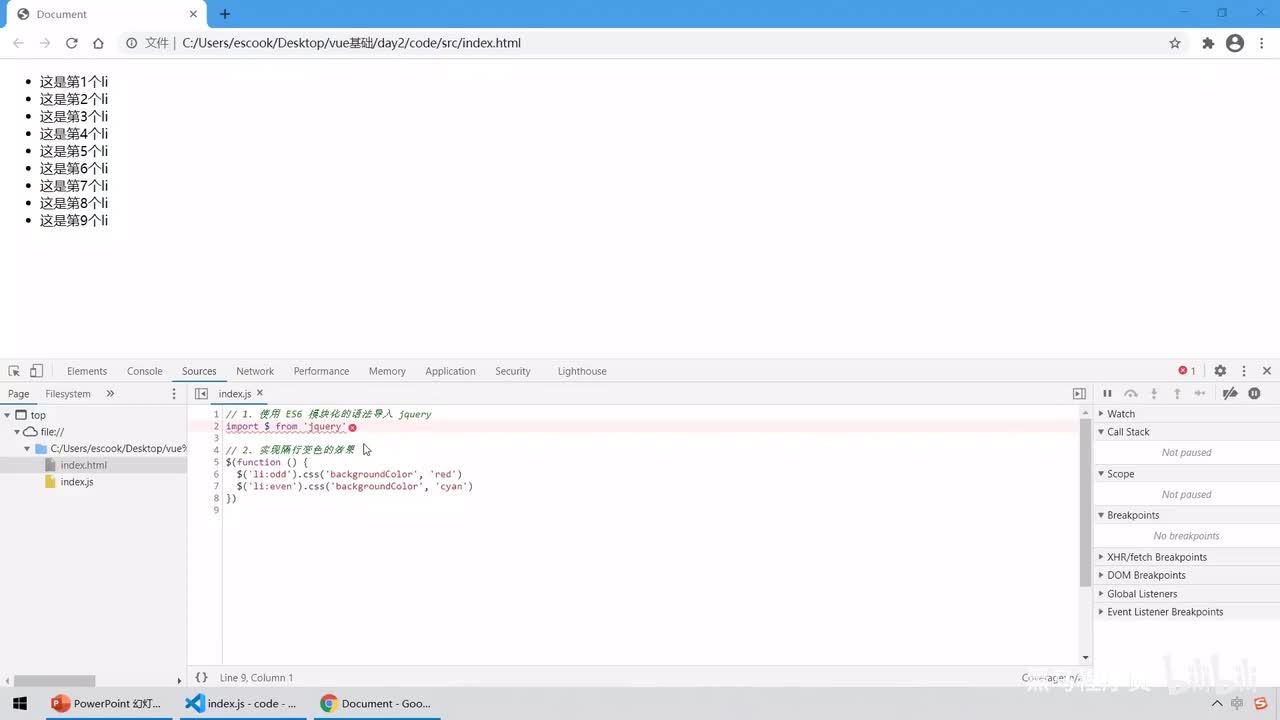Open DevTools customize three-dot menu
This screenshot has height=720, width=1280.
[1244, 371]
